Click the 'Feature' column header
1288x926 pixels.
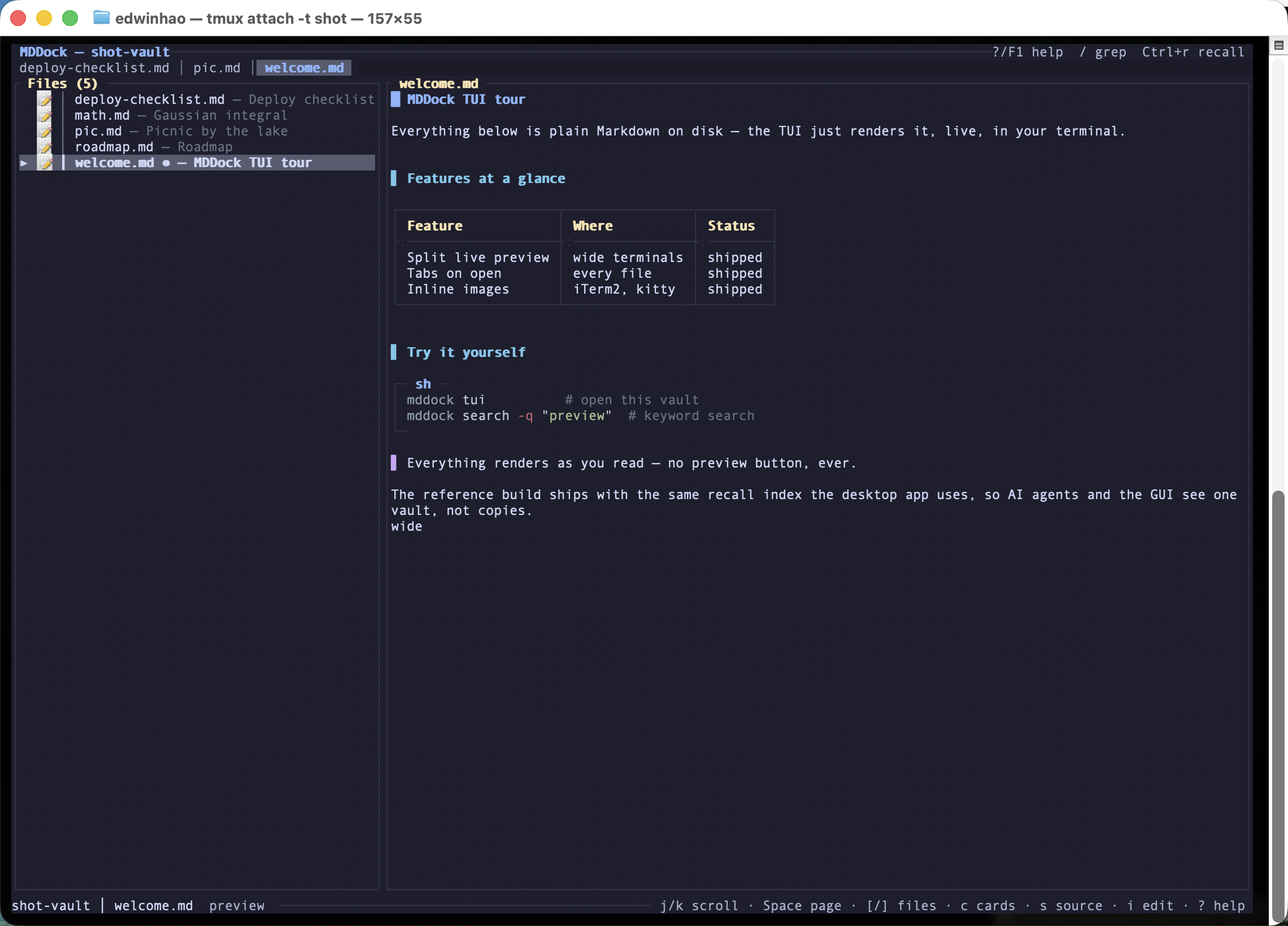[434, 226]
